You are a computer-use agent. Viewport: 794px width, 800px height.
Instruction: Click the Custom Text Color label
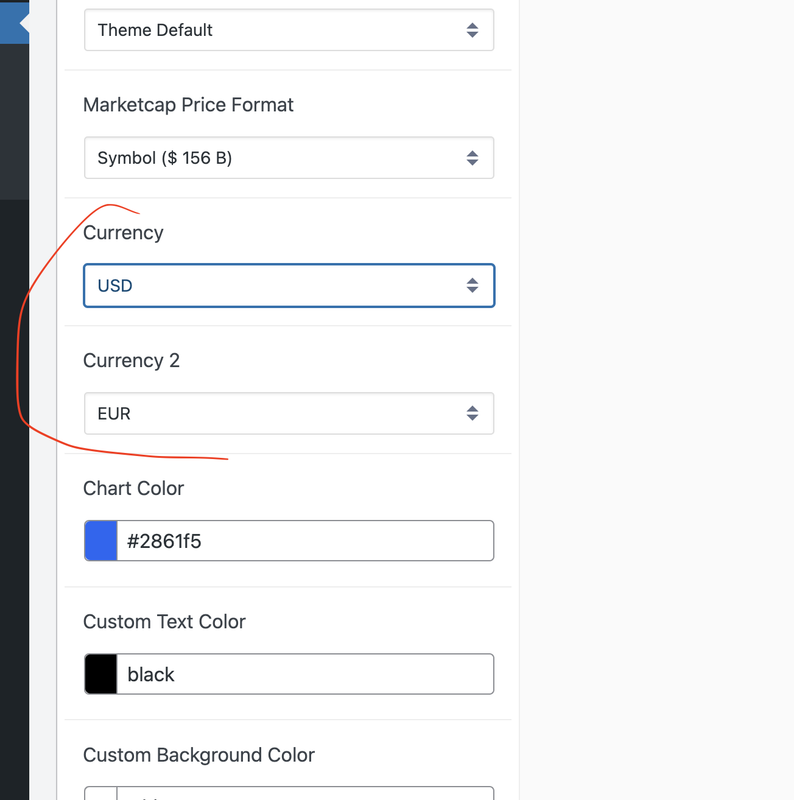point(164,621)
